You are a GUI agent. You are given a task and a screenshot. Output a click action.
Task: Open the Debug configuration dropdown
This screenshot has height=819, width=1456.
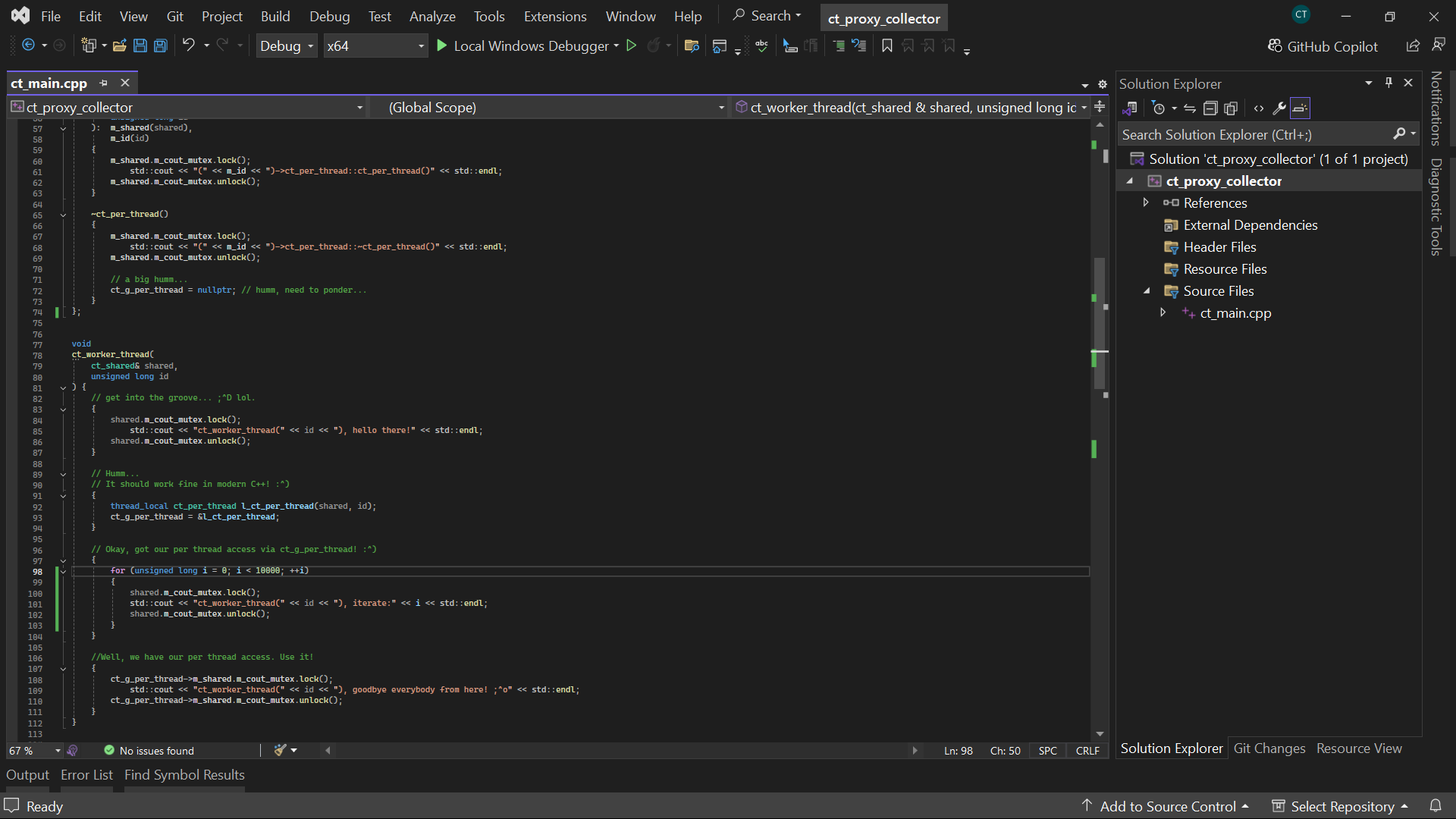click(287, 45)
